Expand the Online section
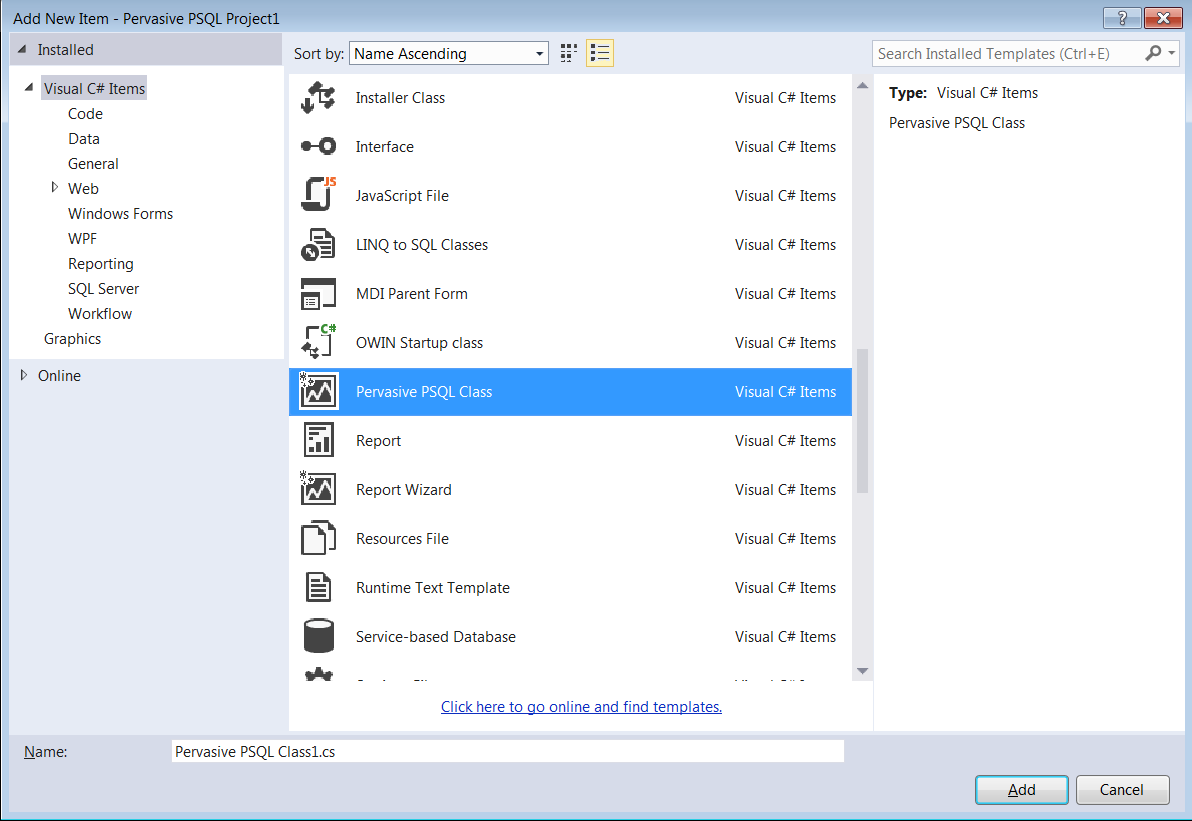Screen dimensions: 1192x821 [x=24, y=375]
